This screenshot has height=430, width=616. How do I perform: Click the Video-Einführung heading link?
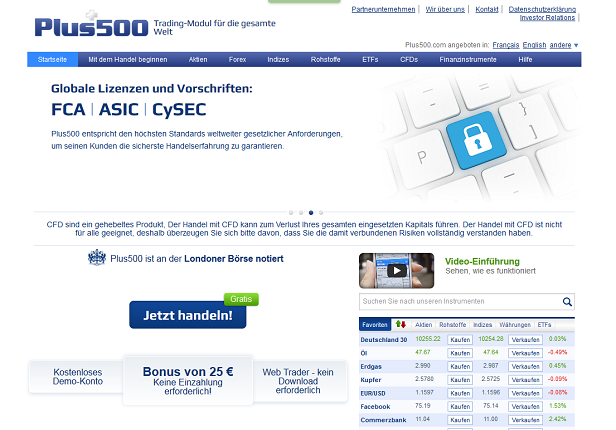point(482,262)
